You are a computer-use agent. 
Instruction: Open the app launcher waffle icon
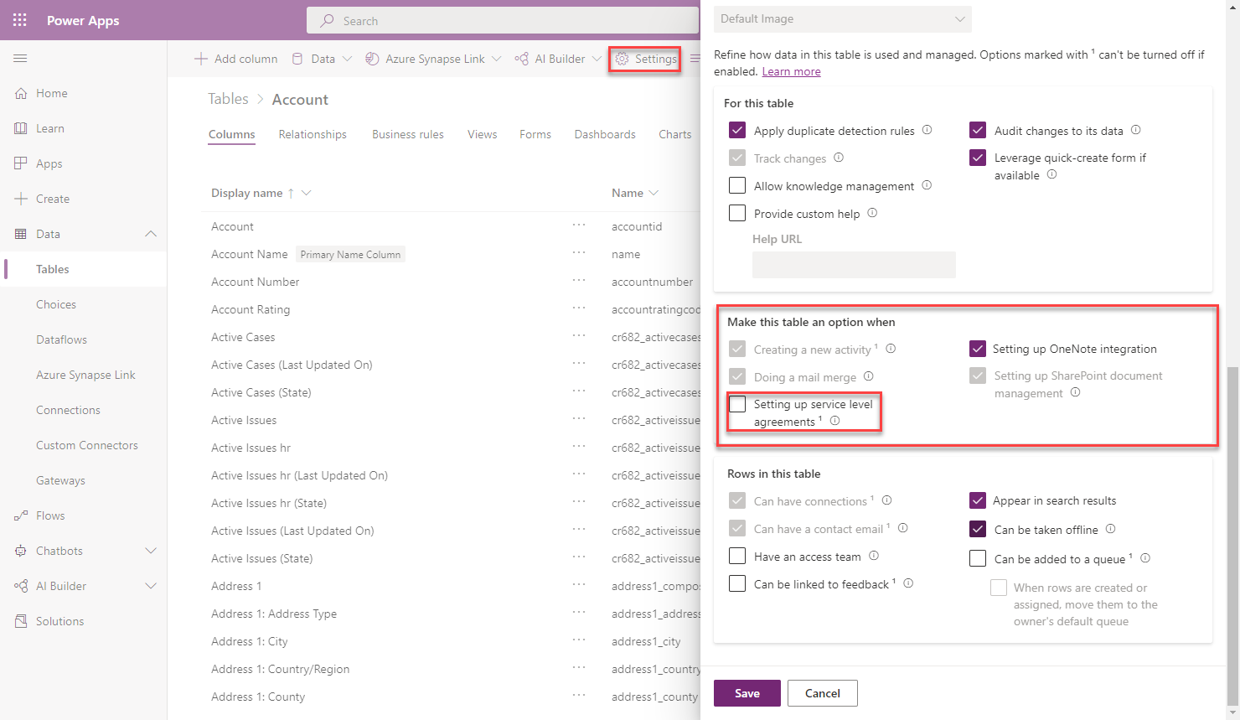(20, 20)
